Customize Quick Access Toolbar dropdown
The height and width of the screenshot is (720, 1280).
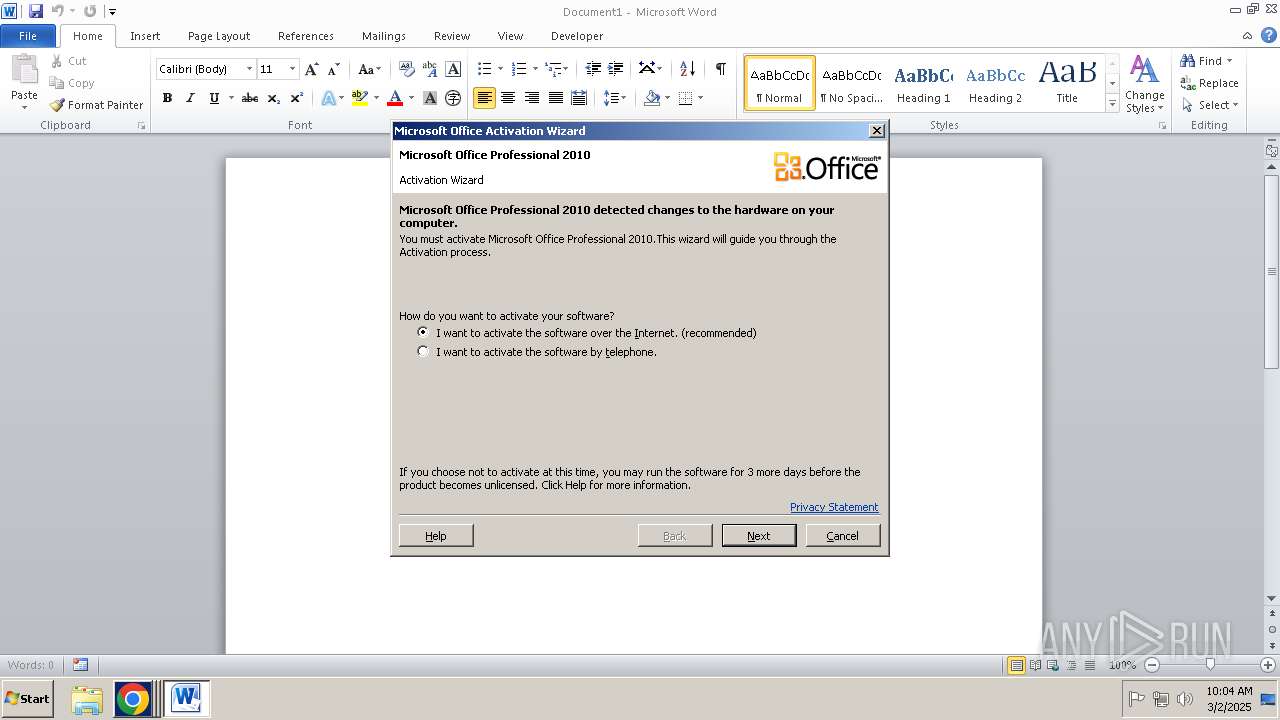tap(112, 12)
